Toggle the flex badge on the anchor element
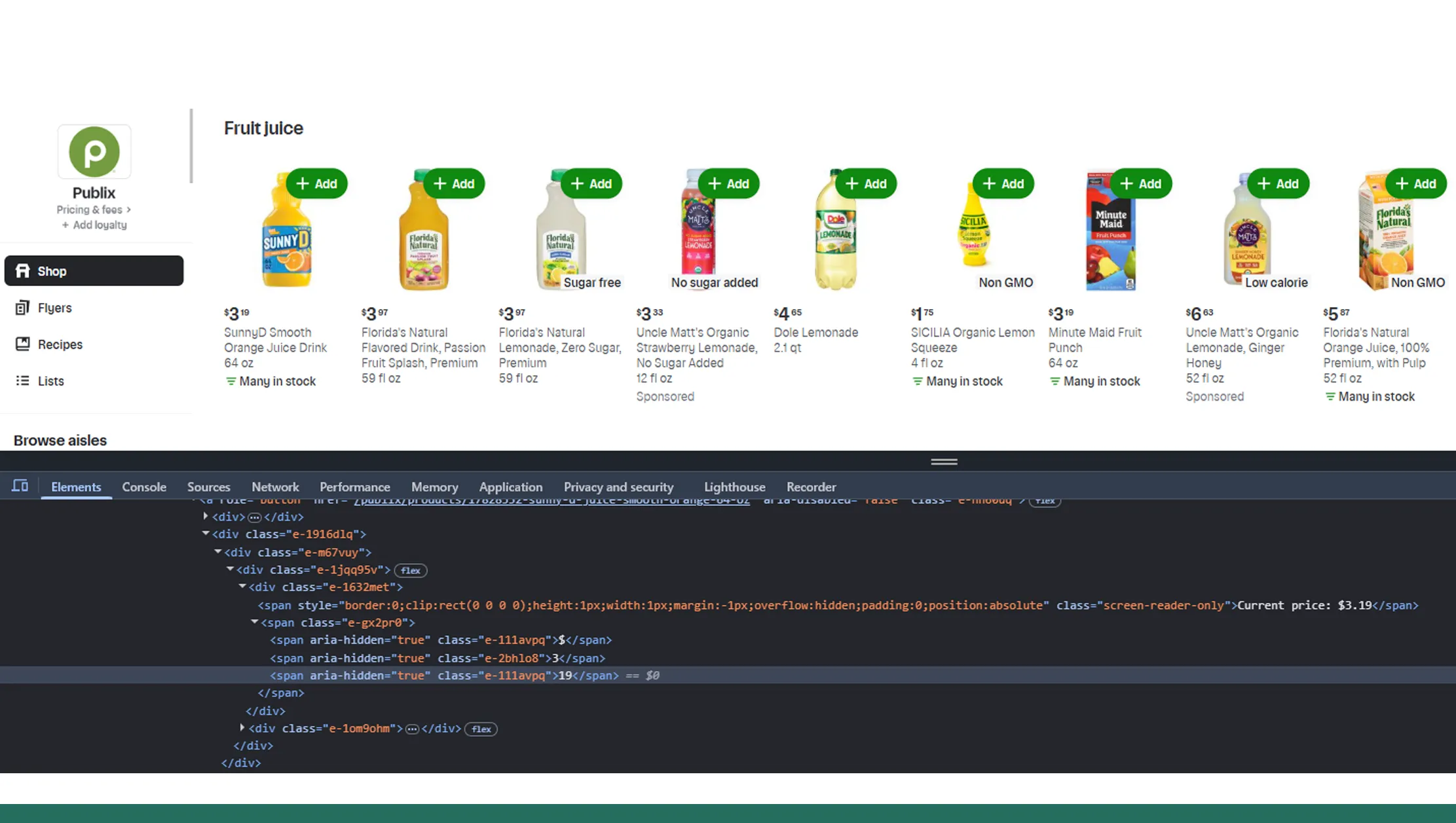Viewport: 1456px width, 823px height. click(1045, 501)
